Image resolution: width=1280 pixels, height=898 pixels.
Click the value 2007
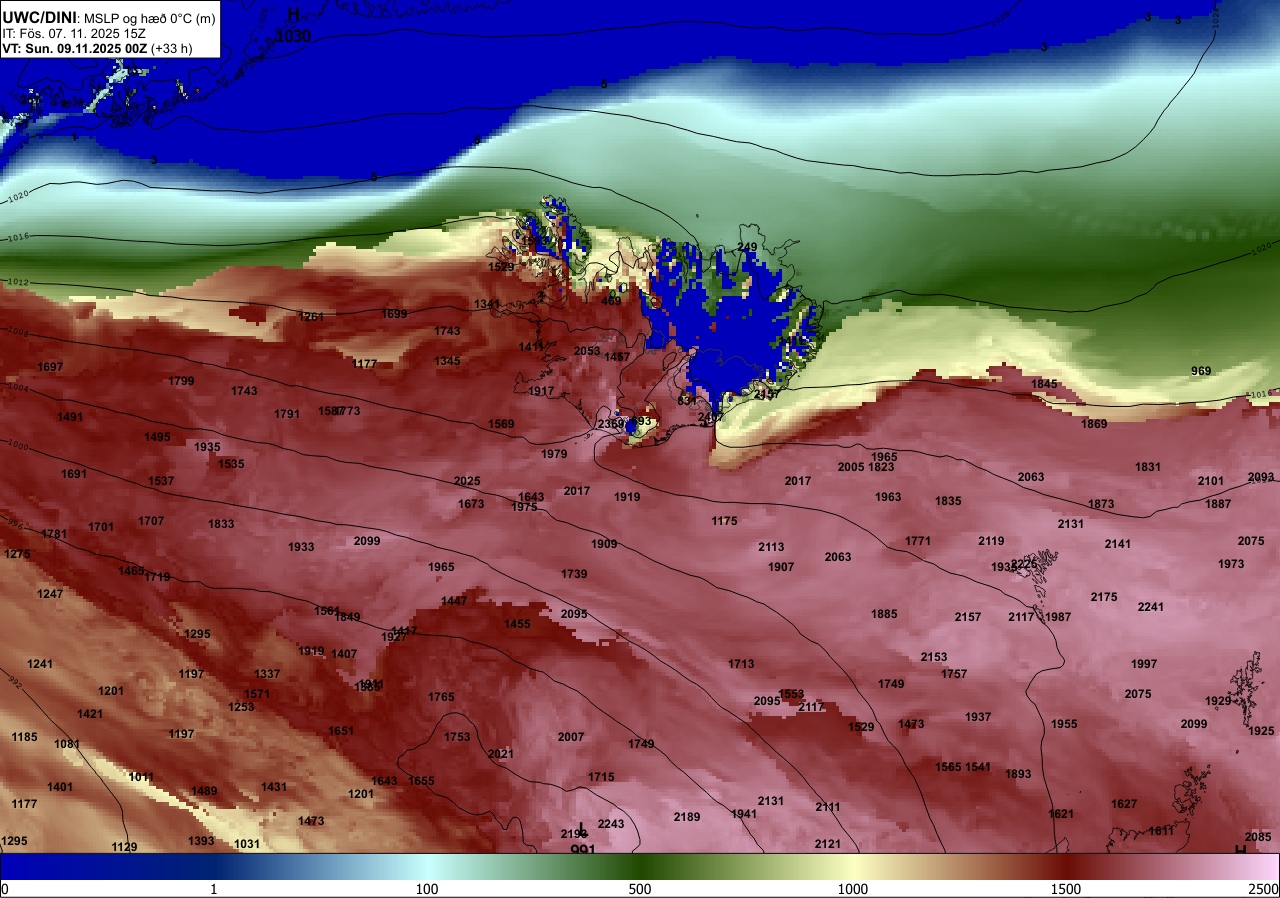tap(571, 737)
